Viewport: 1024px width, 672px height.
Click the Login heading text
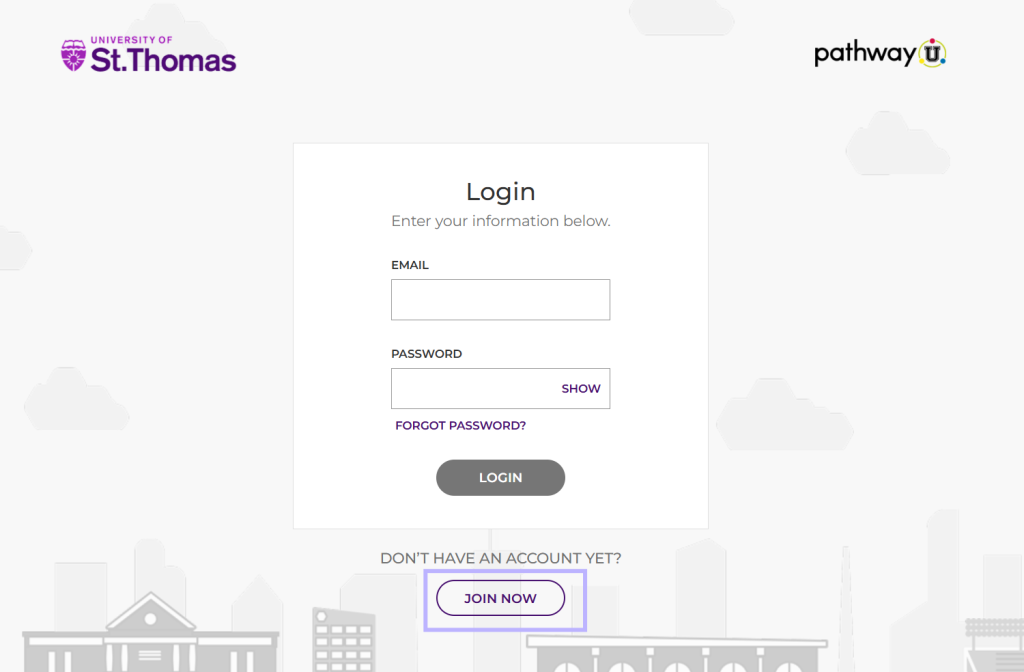pos(501,191)
